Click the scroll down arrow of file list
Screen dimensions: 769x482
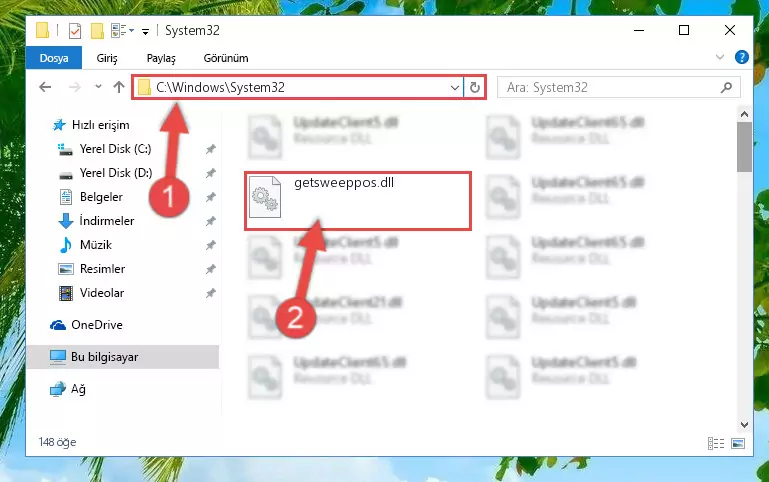[x=744, y=425]
